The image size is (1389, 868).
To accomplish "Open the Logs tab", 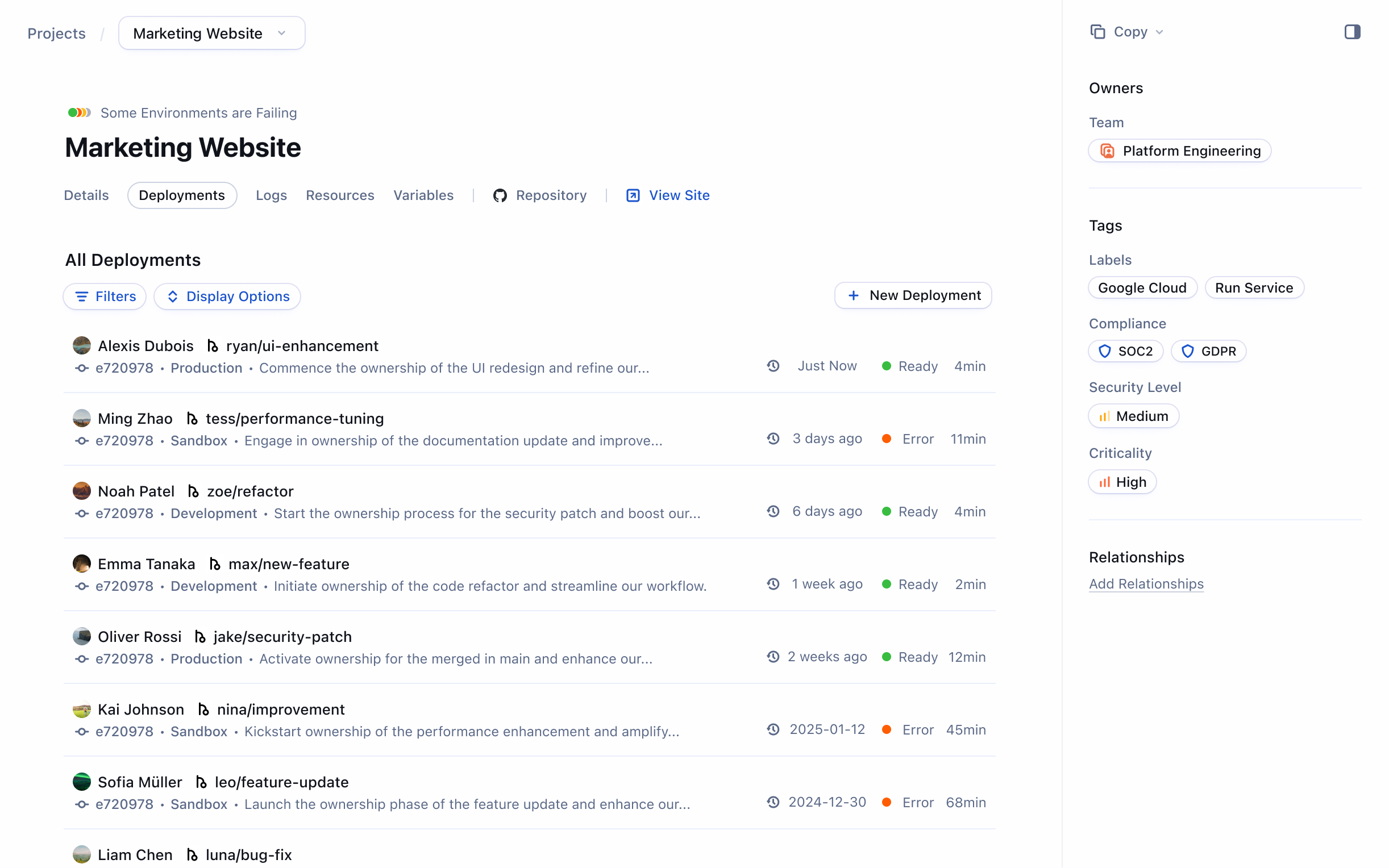I will click(271, 195).
